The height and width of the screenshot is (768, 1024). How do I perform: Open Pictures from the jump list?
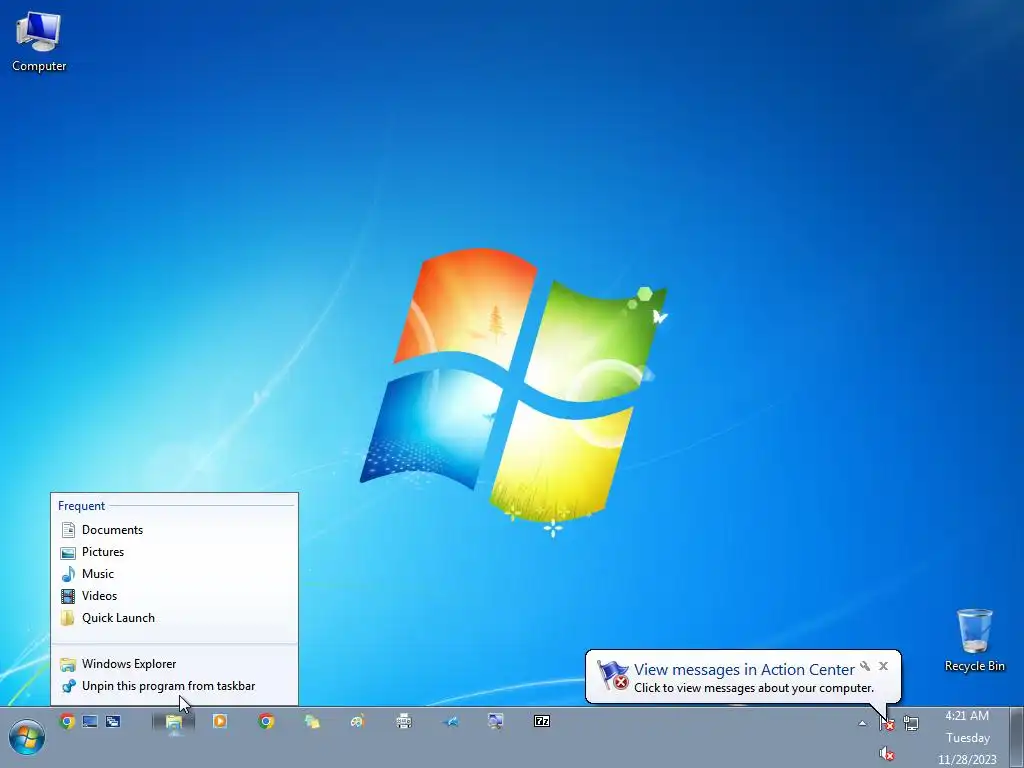174,552
